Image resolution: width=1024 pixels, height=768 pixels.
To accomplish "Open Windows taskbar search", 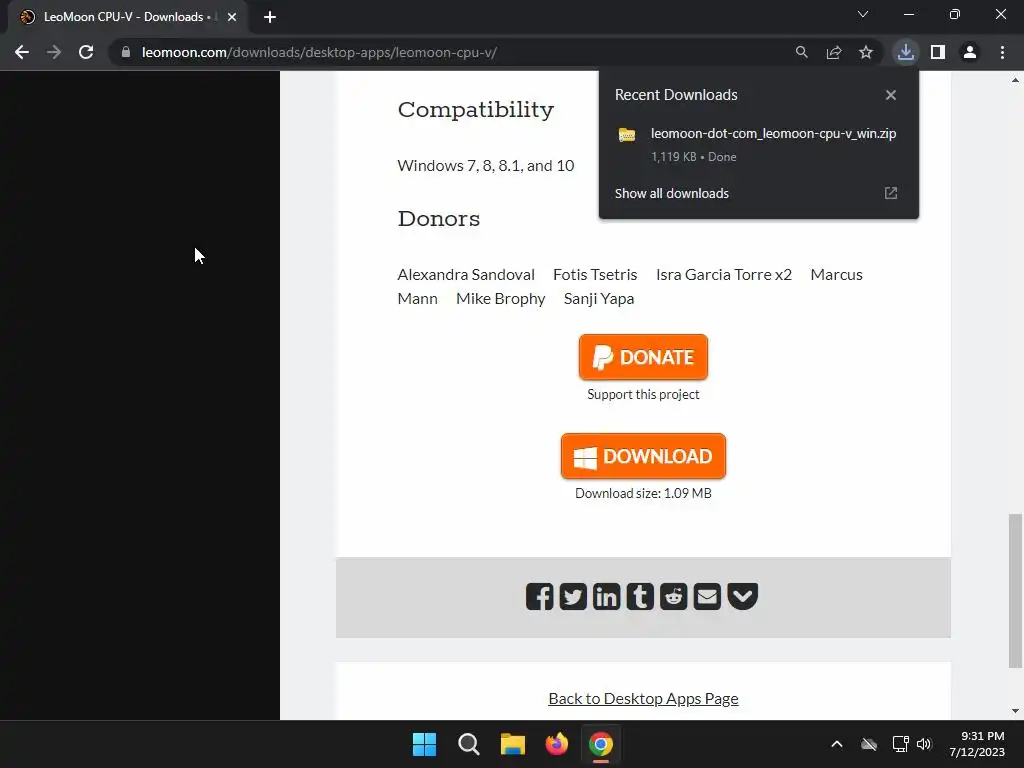I will coord(469,744).
